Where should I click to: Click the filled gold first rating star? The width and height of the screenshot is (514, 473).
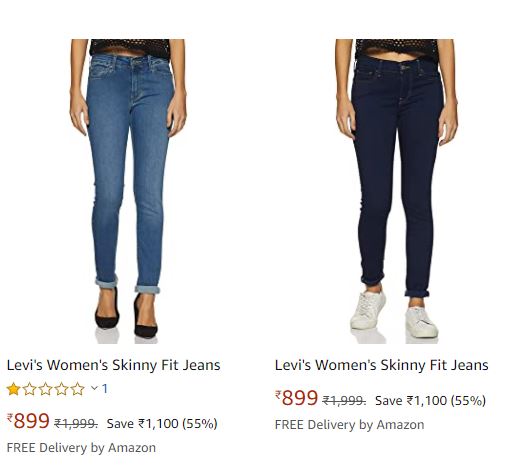[x=13, y=389]
